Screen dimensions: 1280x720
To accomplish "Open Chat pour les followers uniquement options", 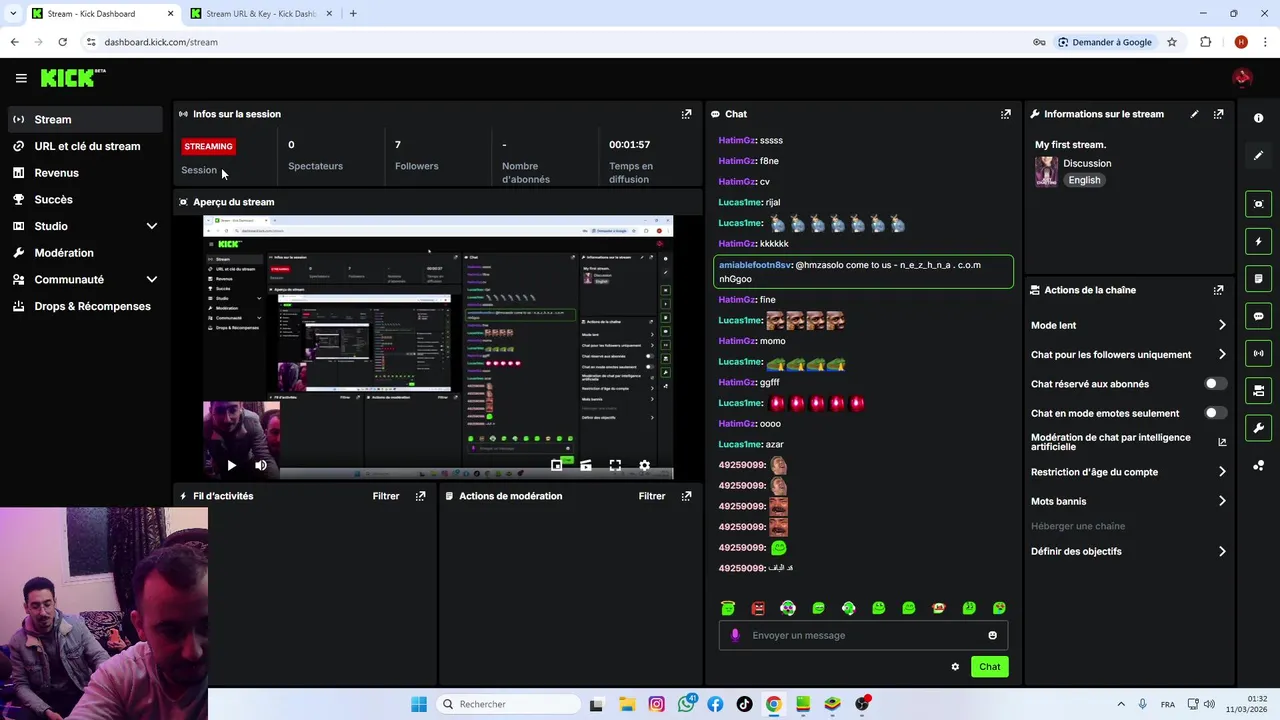I will point(1128,355).
